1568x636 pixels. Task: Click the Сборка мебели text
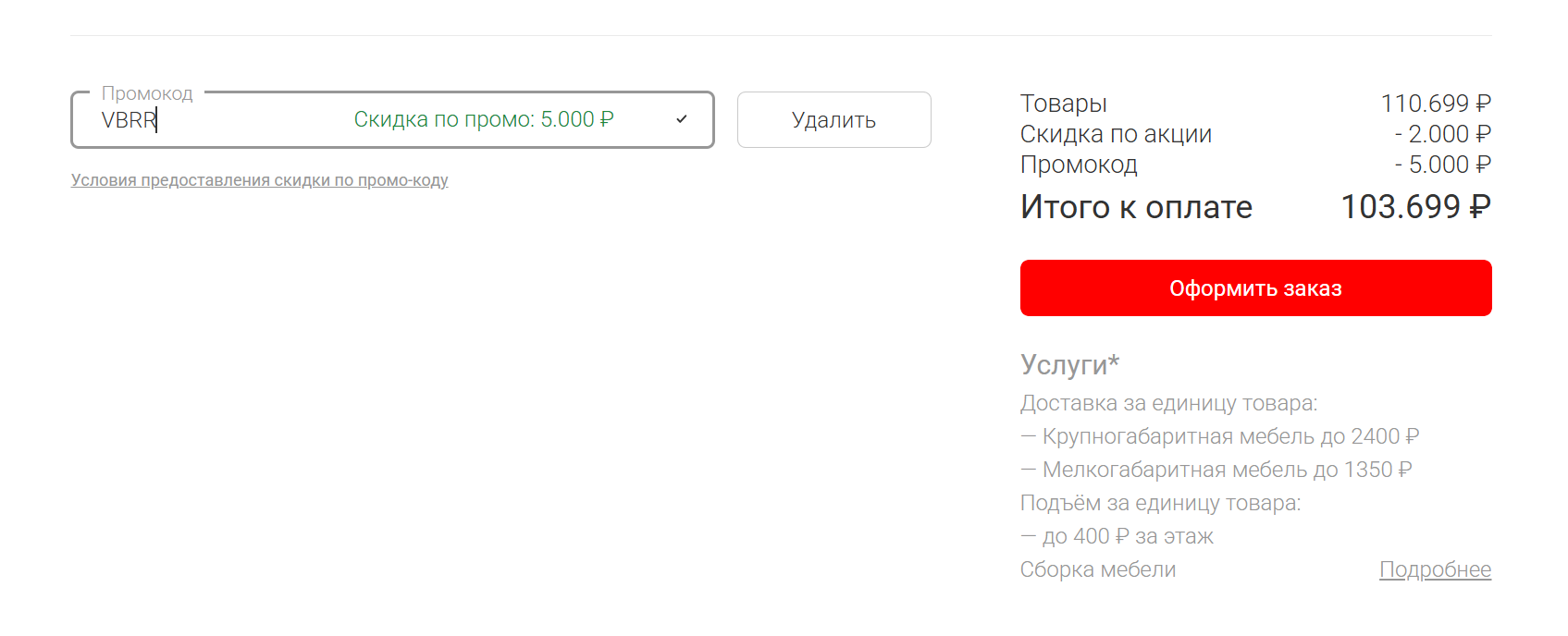tap(1098, 569)
